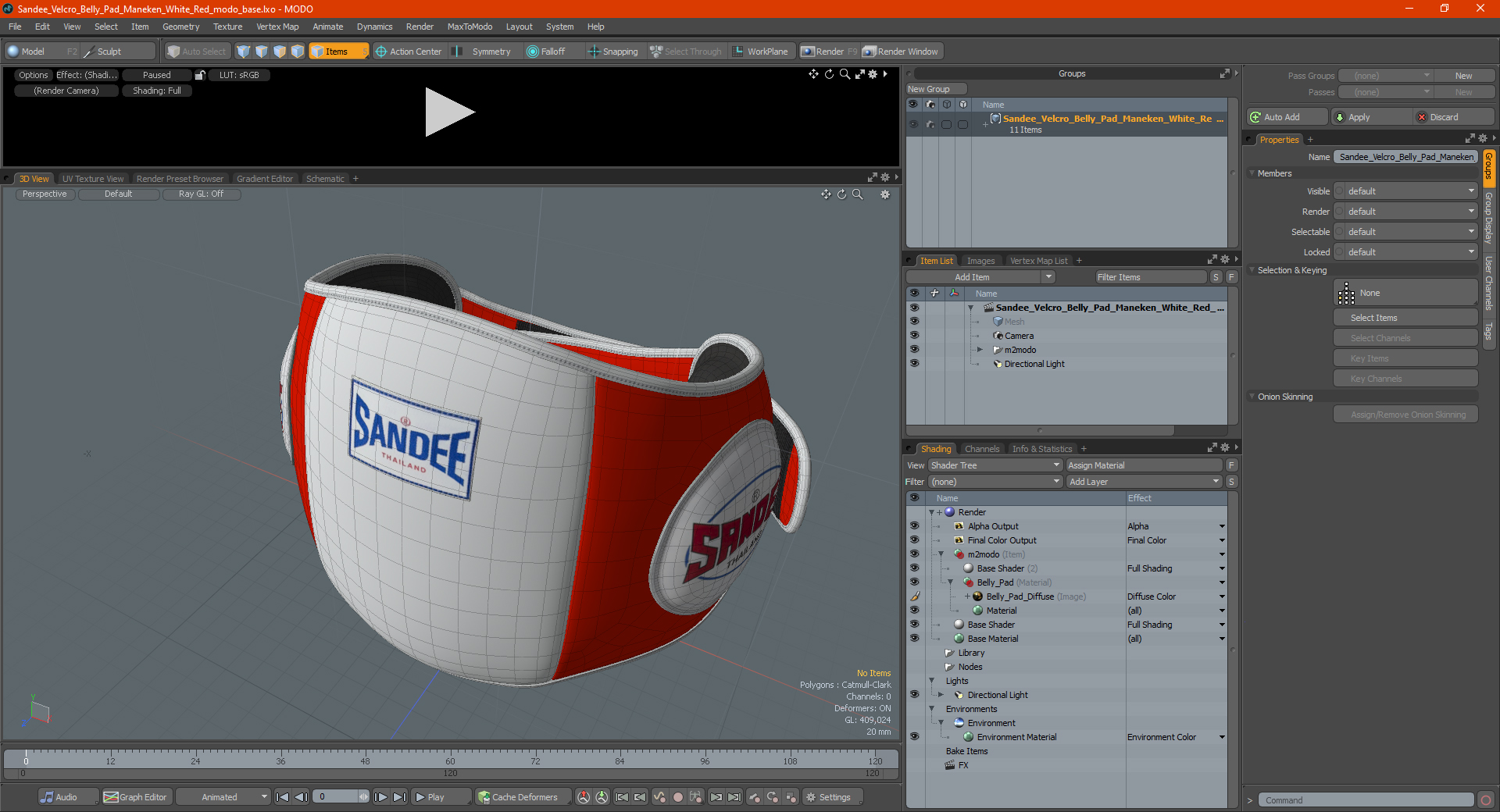Viewport: 1500px width, 812px height.
Task: Click the render preview unlock padlock icon
Action: click(200, 75)
